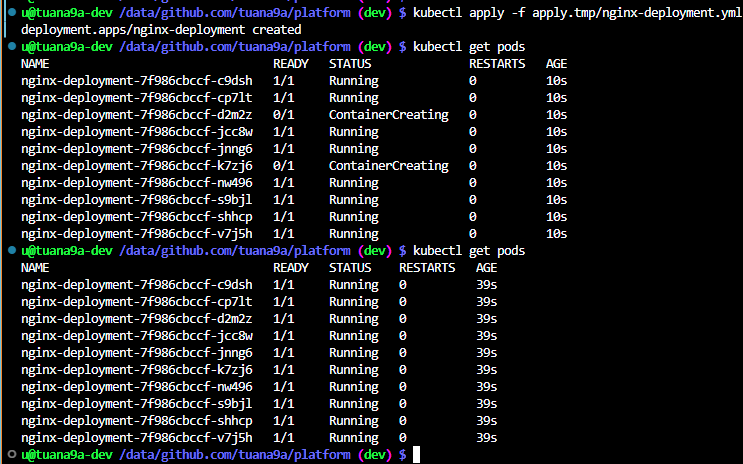Click the 'AGE' header in the second table

click(x=487, y=268)
